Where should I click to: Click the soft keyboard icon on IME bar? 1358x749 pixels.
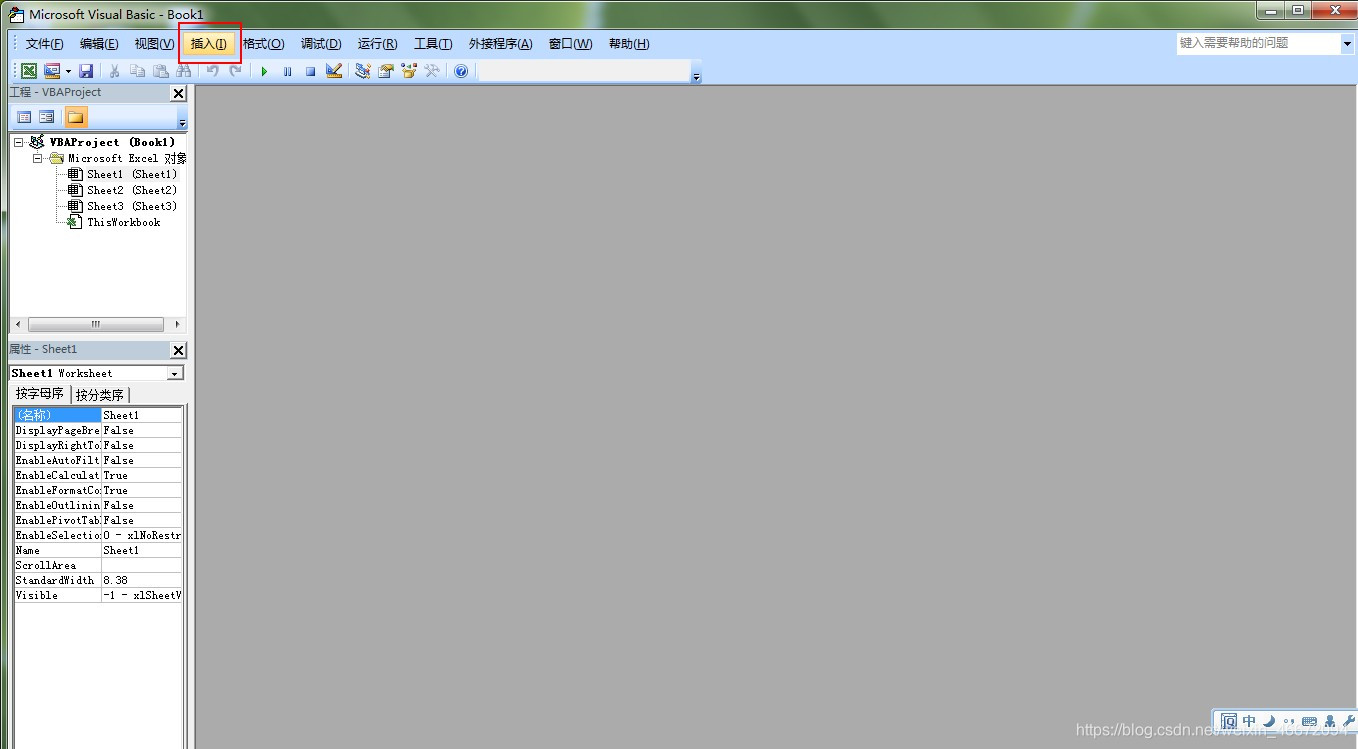1309,721
